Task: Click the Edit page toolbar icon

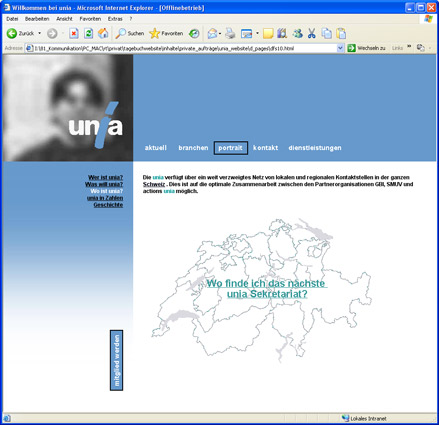Action: [x=246, y=33]
